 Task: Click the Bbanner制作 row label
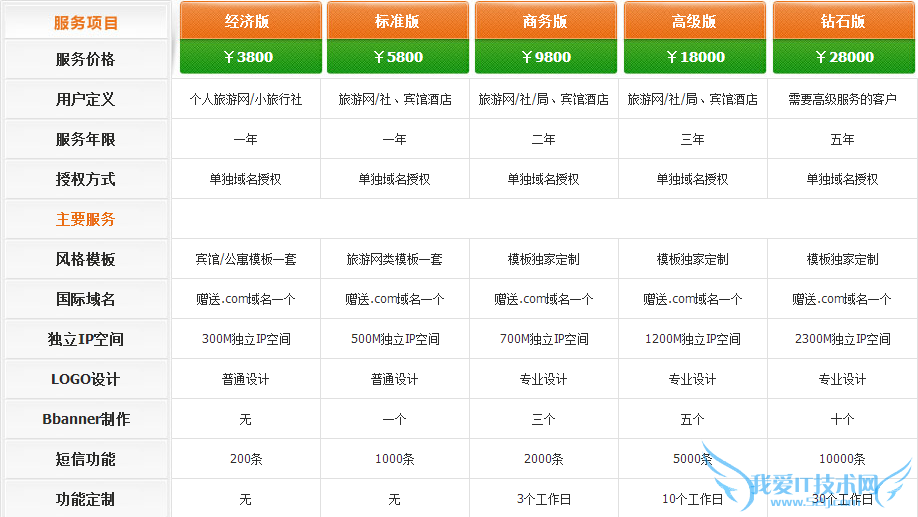tap(86, 419)
